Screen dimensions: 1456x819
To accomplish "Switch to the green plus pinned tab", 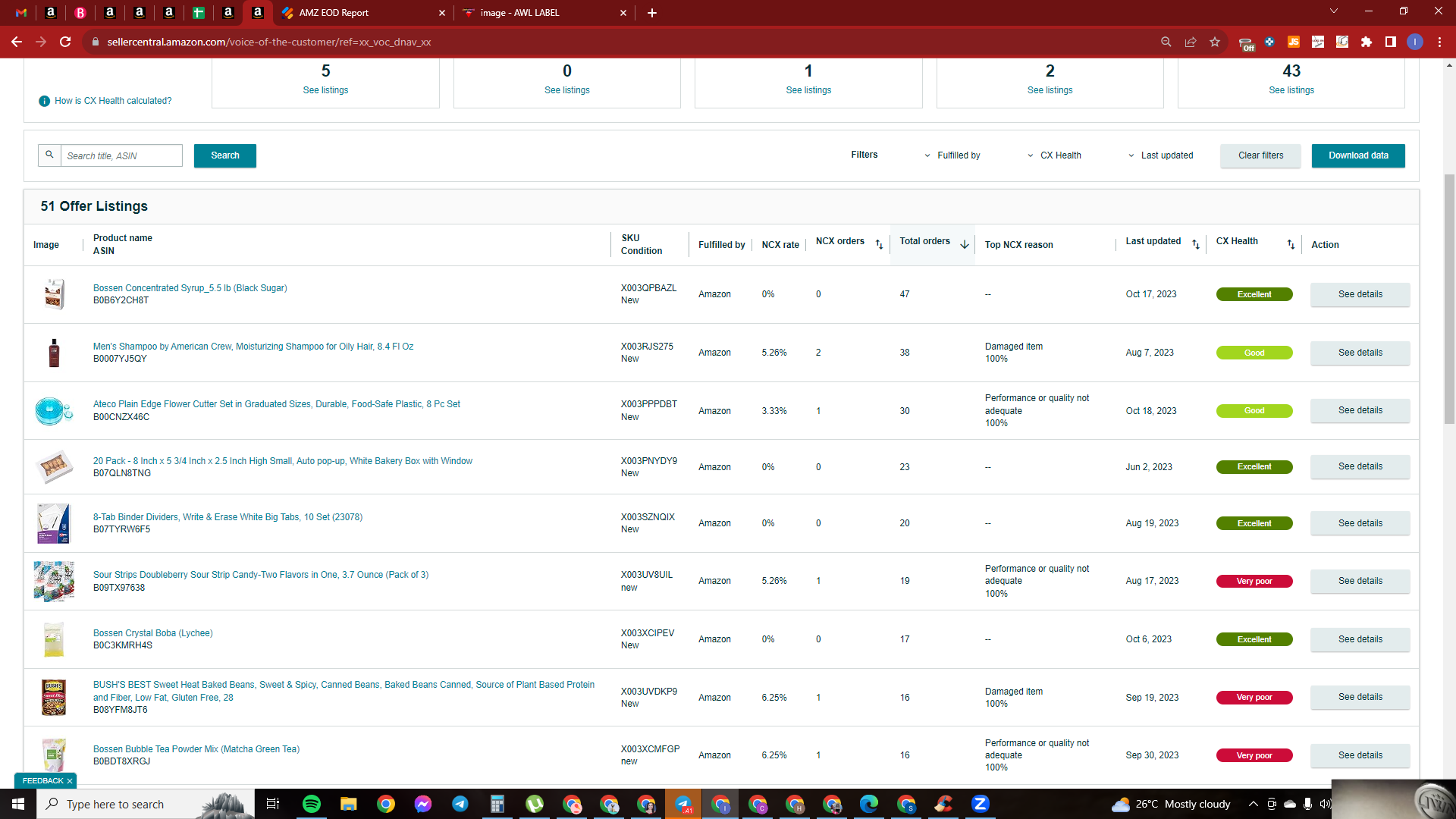I will 199,13.
